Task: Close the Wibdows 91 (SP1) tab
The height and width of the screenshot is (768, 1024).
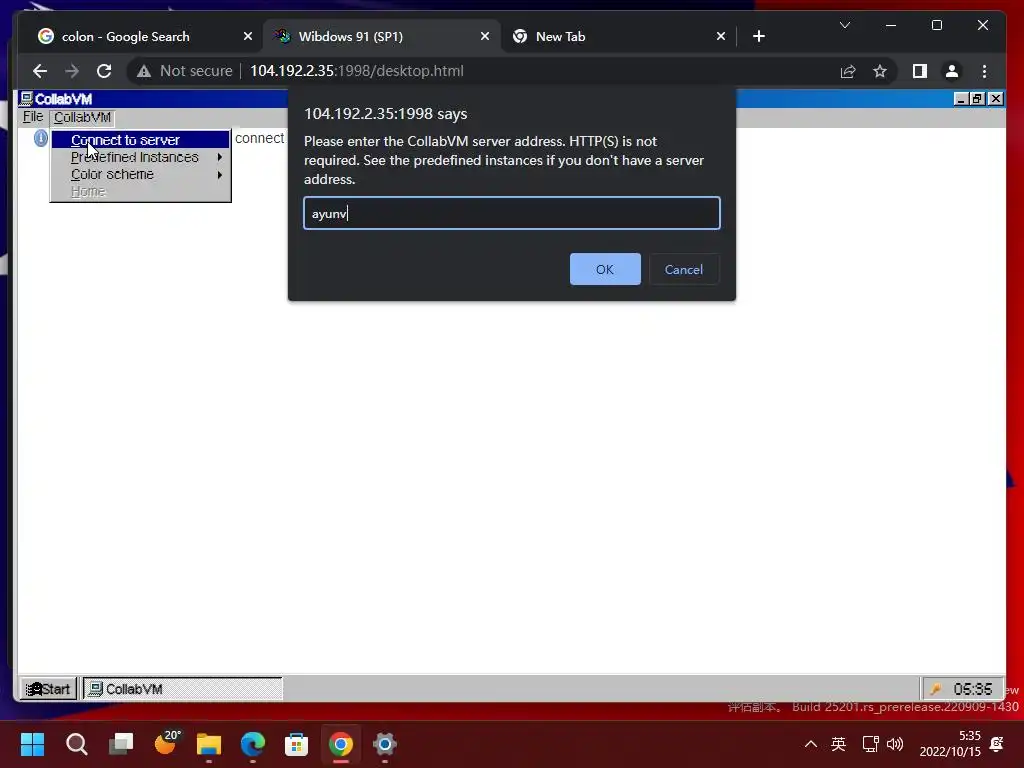Action: coord(485,37)
